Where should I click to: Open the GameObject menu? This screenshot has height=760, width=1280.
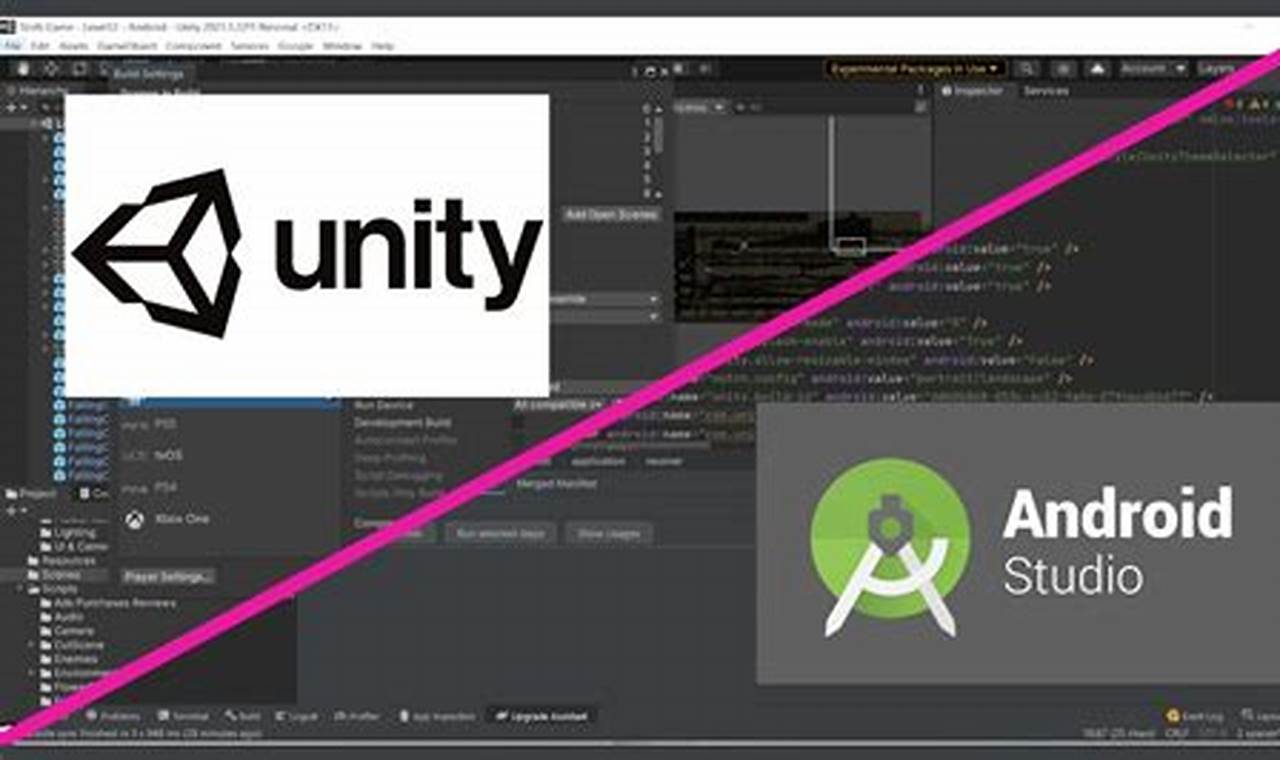pos(127,46)
